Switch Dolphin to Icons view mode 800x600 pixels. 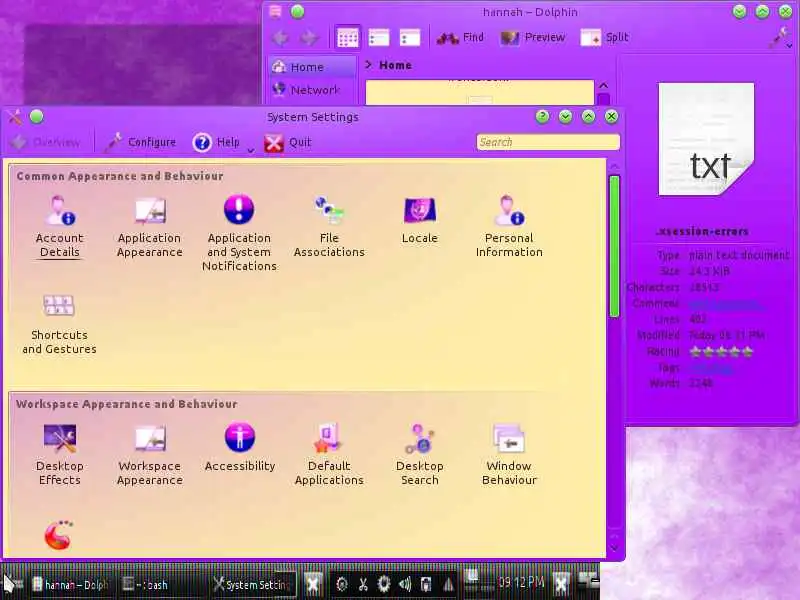coord(348,37)
